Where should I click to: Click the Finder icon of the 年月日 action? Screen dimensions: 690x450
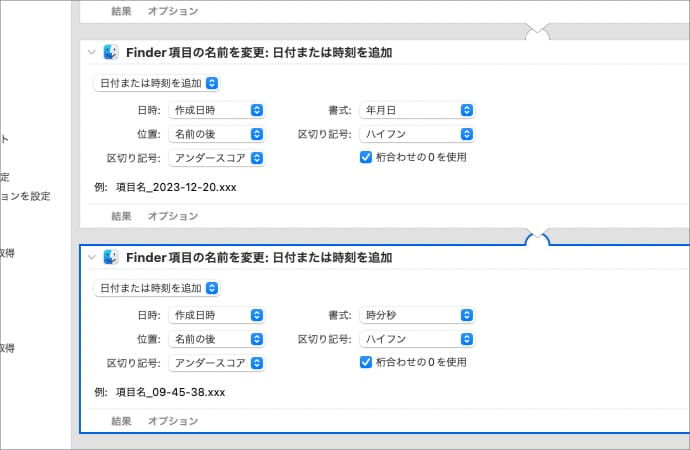coord(111,53)
